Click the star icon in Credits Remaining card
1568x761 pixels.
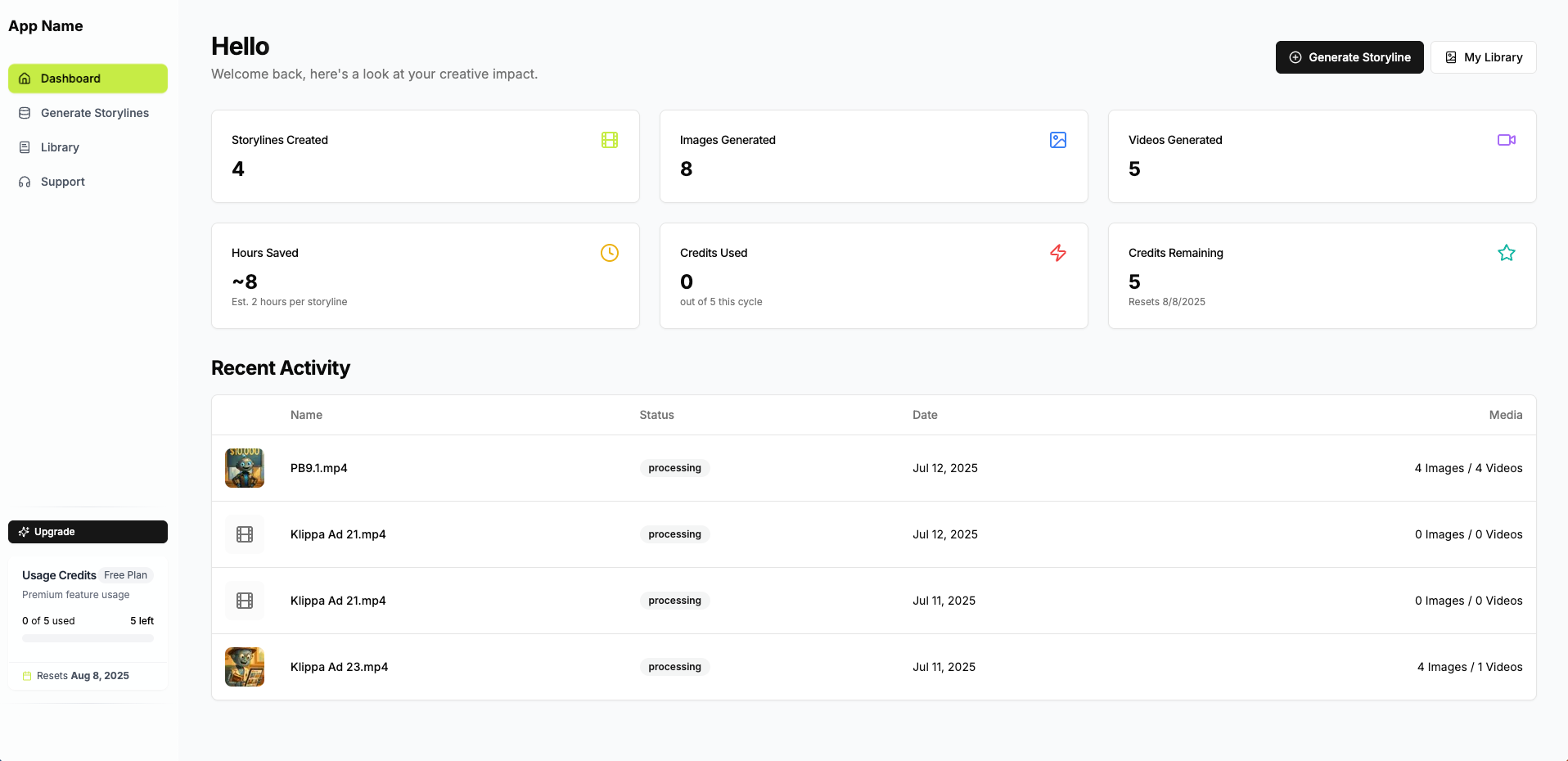[x=1506, y=253]
